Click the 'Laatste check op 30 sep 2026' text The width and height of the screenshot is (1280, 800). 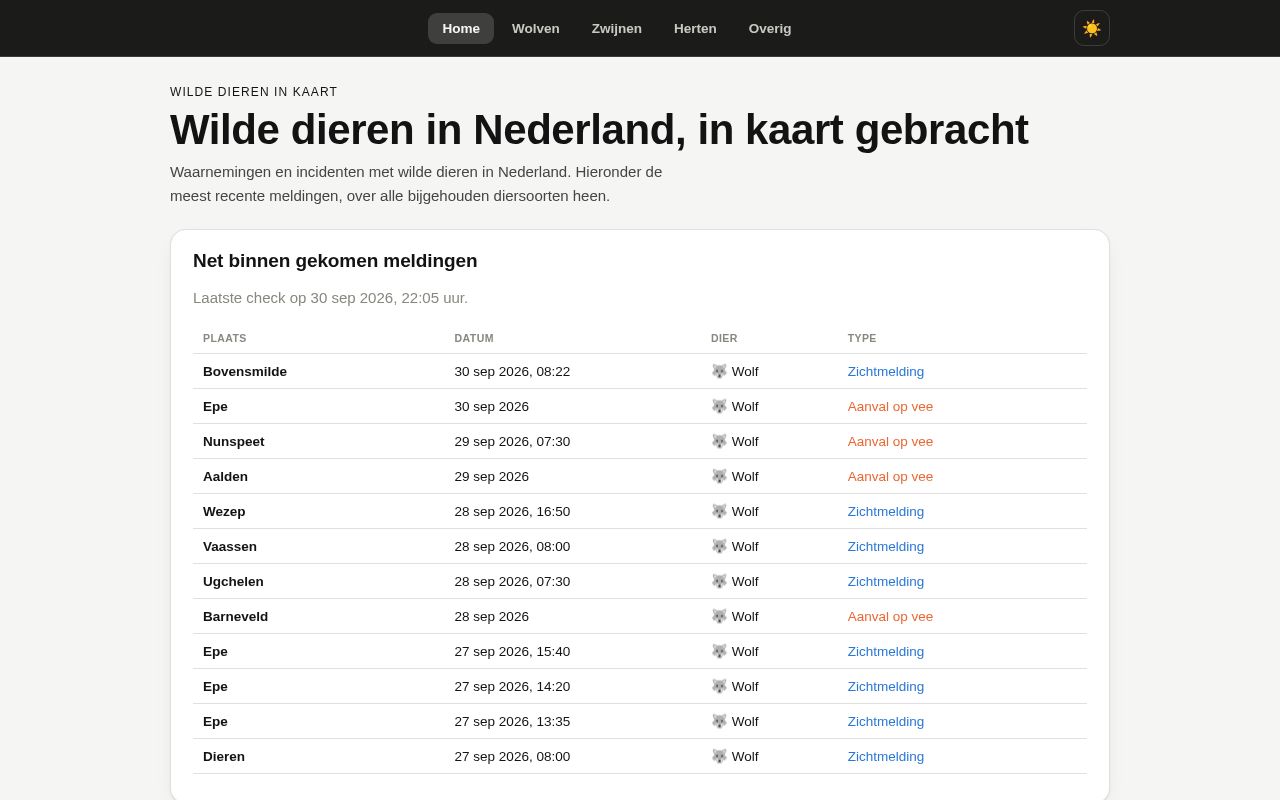tap(330, 297)
